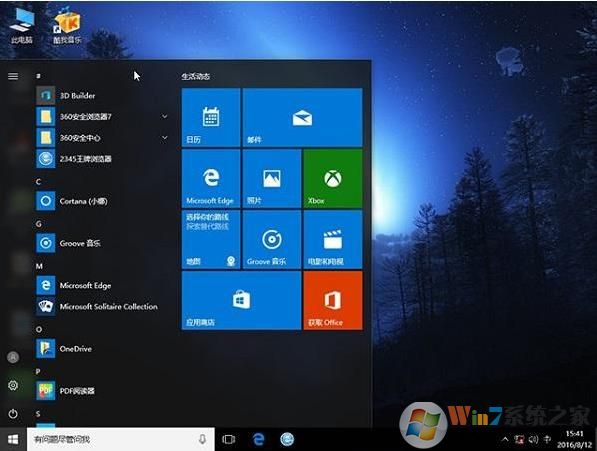Expand the 360安全中心 folder
The height and width of the screenshot is (451, 597).
(164, 137)
